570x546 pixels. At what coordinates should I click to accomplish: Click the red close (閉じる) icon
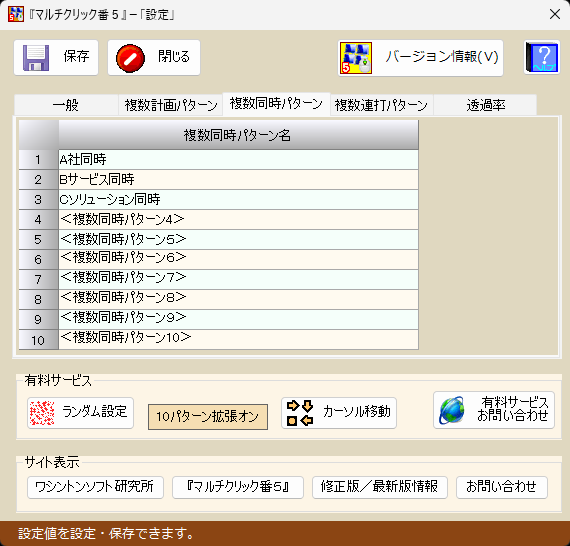[x=130, y=58]
